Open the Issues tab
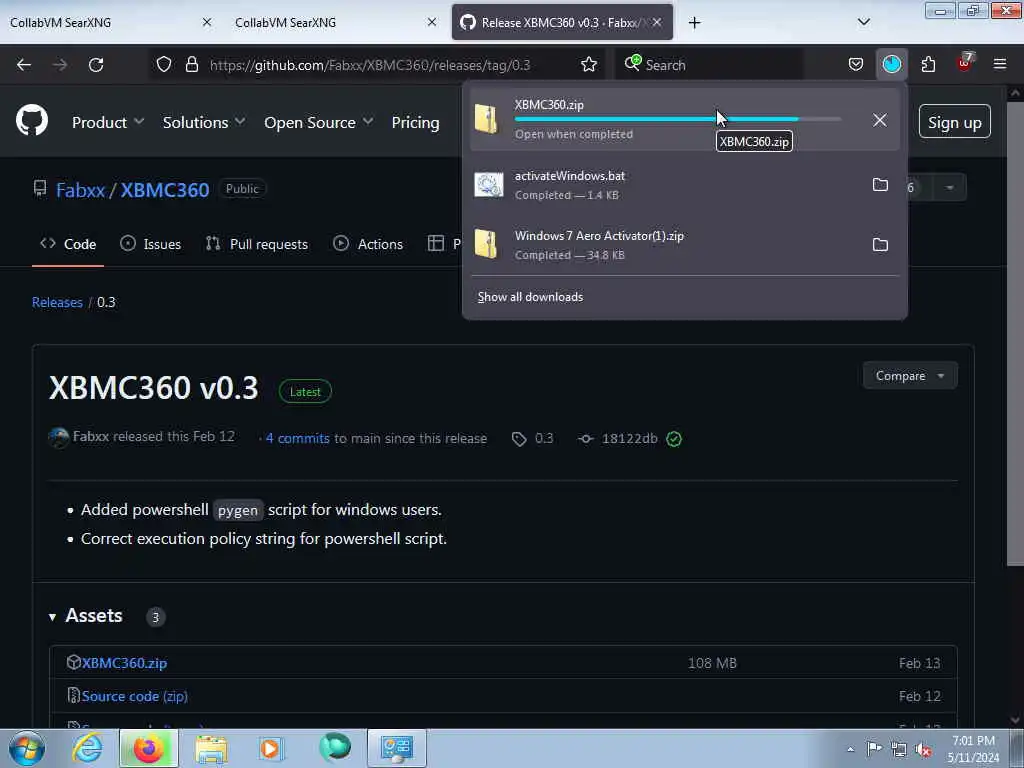Viewport: 1024px width, 768px height. click(151, 244)
